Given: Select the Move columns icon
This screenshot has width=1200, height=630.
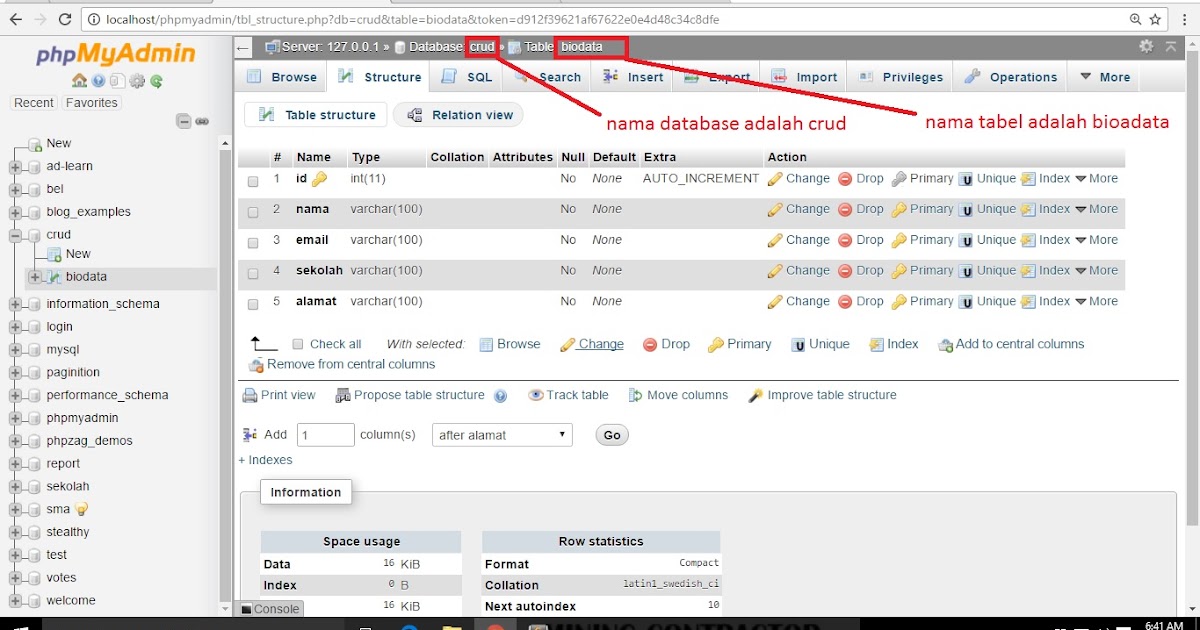Looking at the screenshot, I should coord(633,395).
